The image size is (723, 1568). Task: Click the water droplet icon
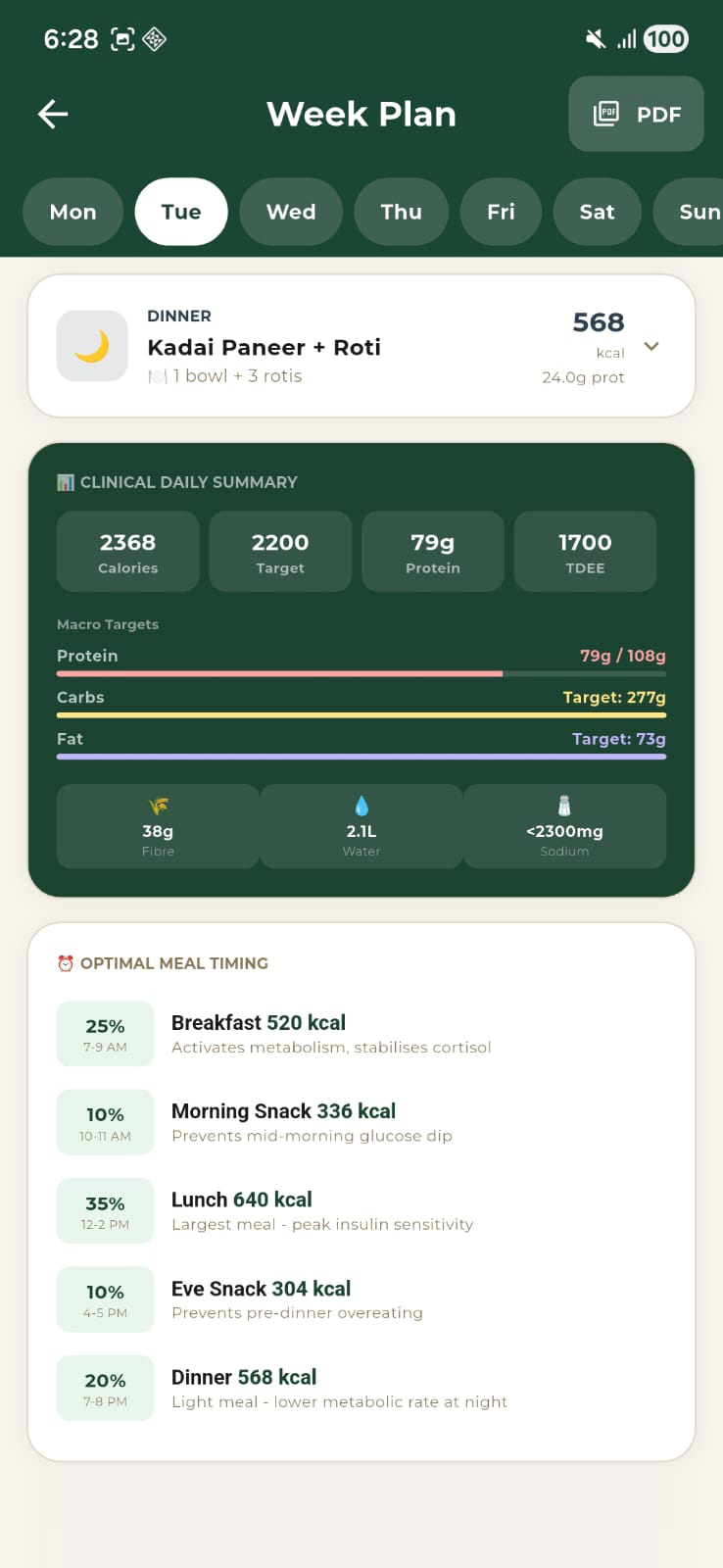click(x=361, y=805)
